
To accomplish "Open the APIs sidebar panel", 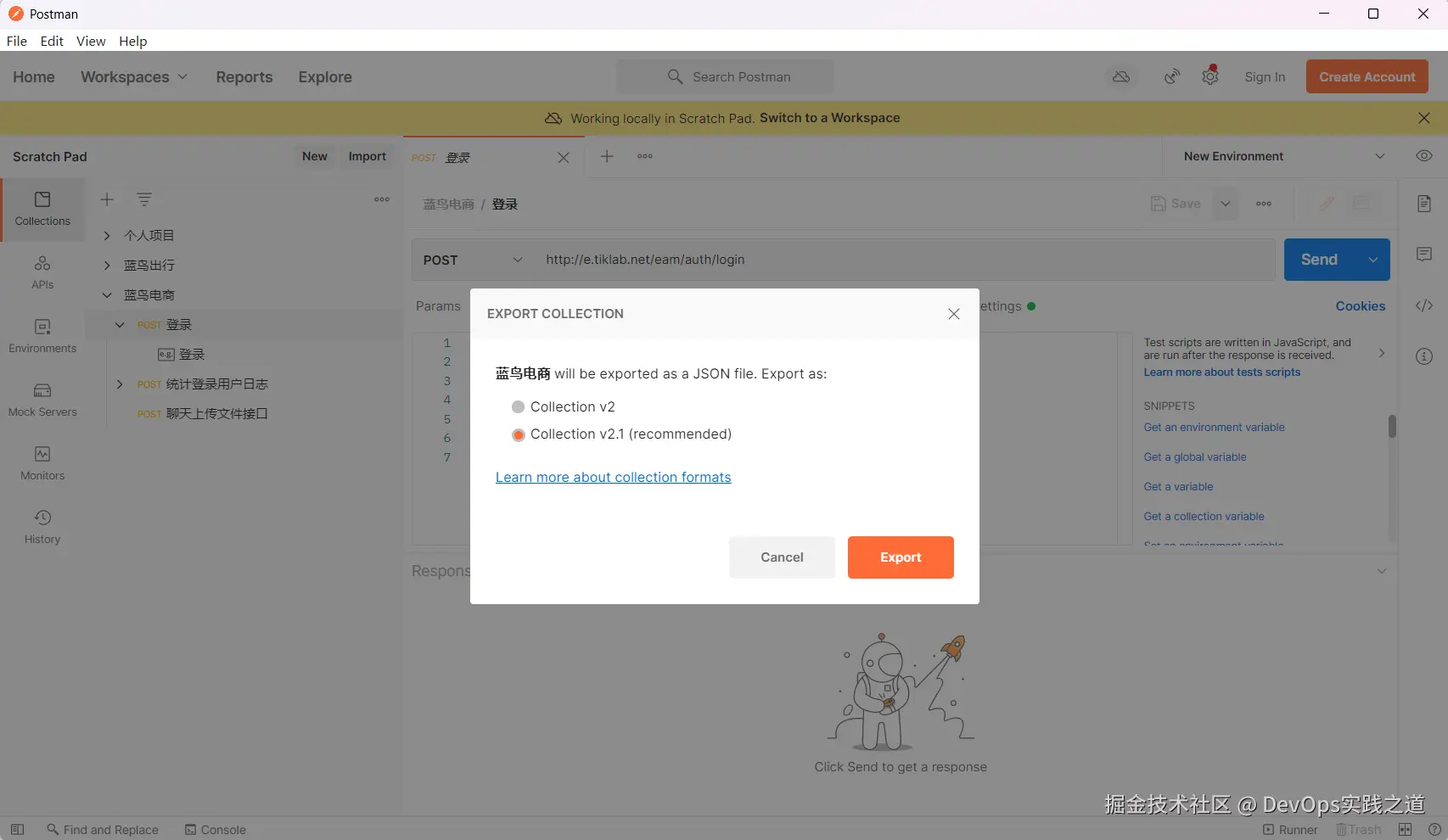I will (42, 272).
